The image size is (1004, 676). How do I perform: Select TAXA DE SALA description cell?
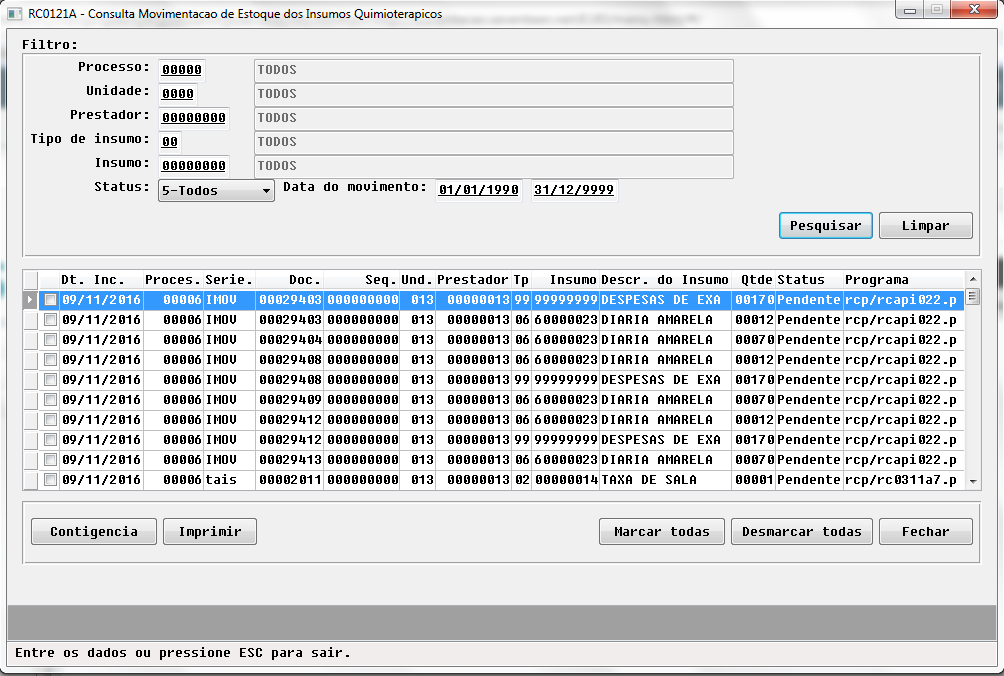pos(665,479)
